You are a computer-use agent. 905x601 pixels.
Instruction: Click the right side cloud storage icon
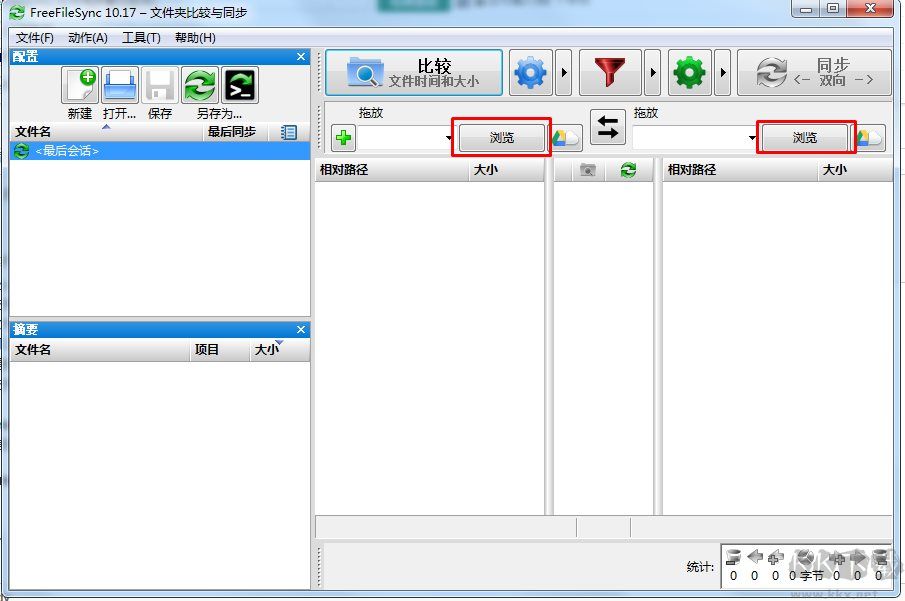[869, 138]
